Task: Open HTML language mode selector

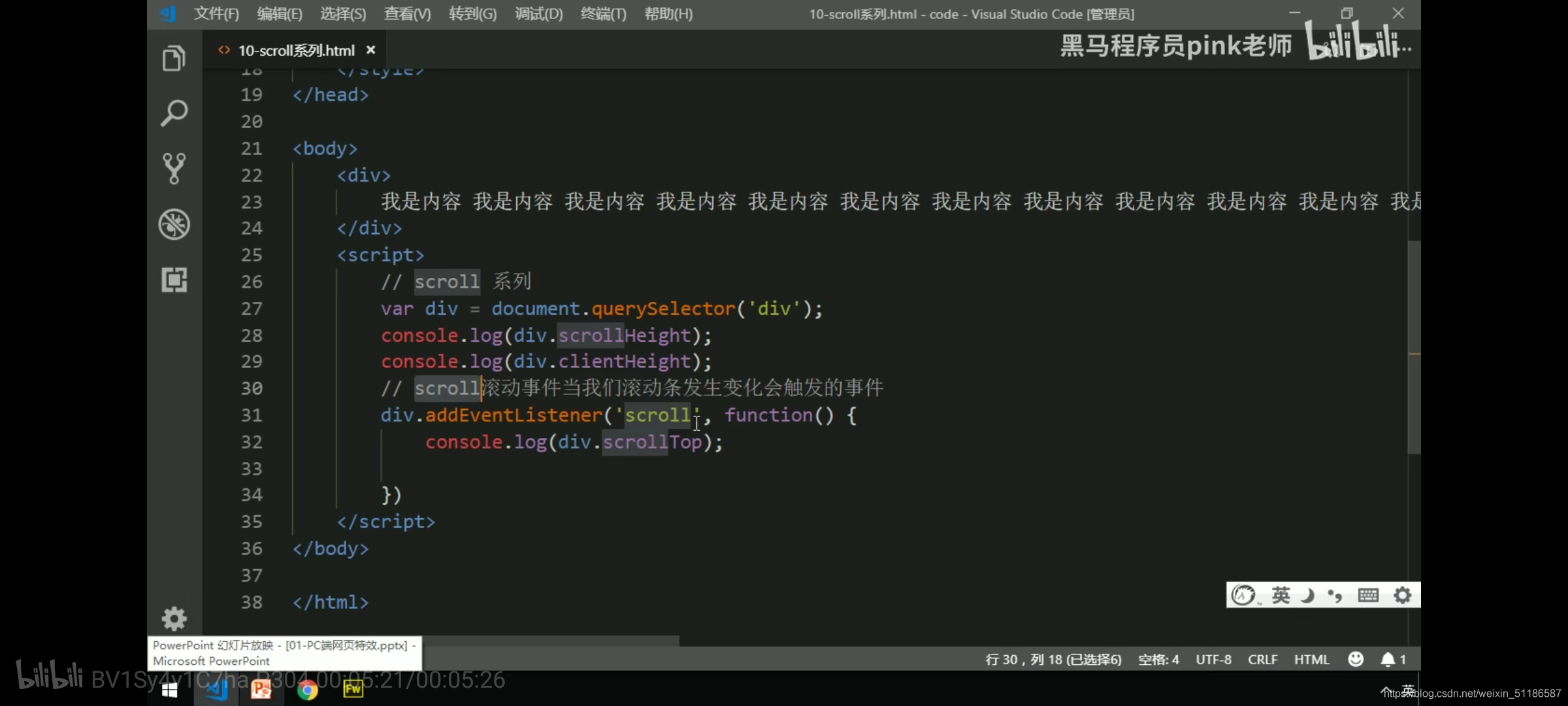Action: pyautogui.click(x=1311, y=660)
